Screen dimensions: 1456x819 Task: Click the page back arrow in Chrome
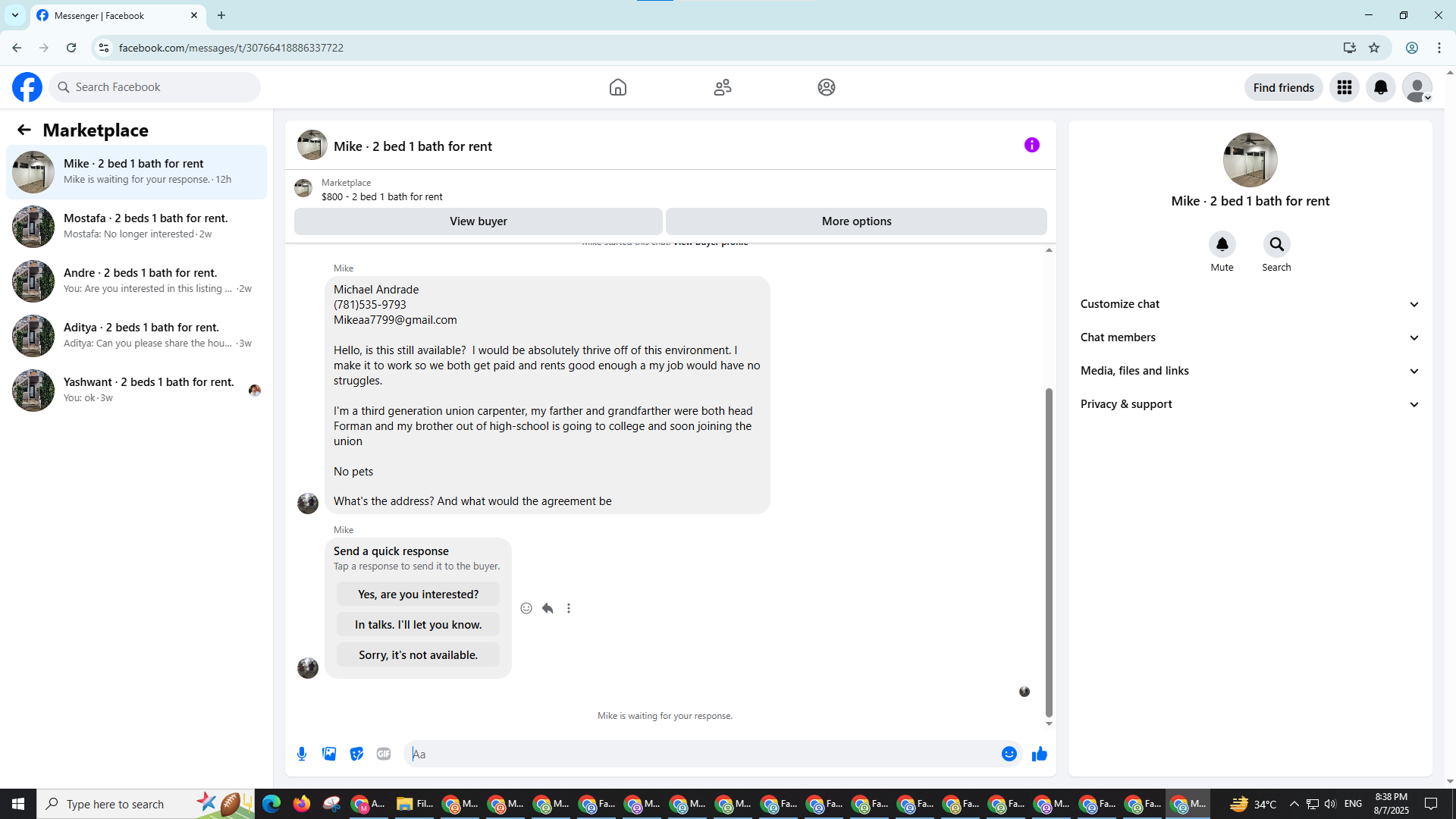17,48
